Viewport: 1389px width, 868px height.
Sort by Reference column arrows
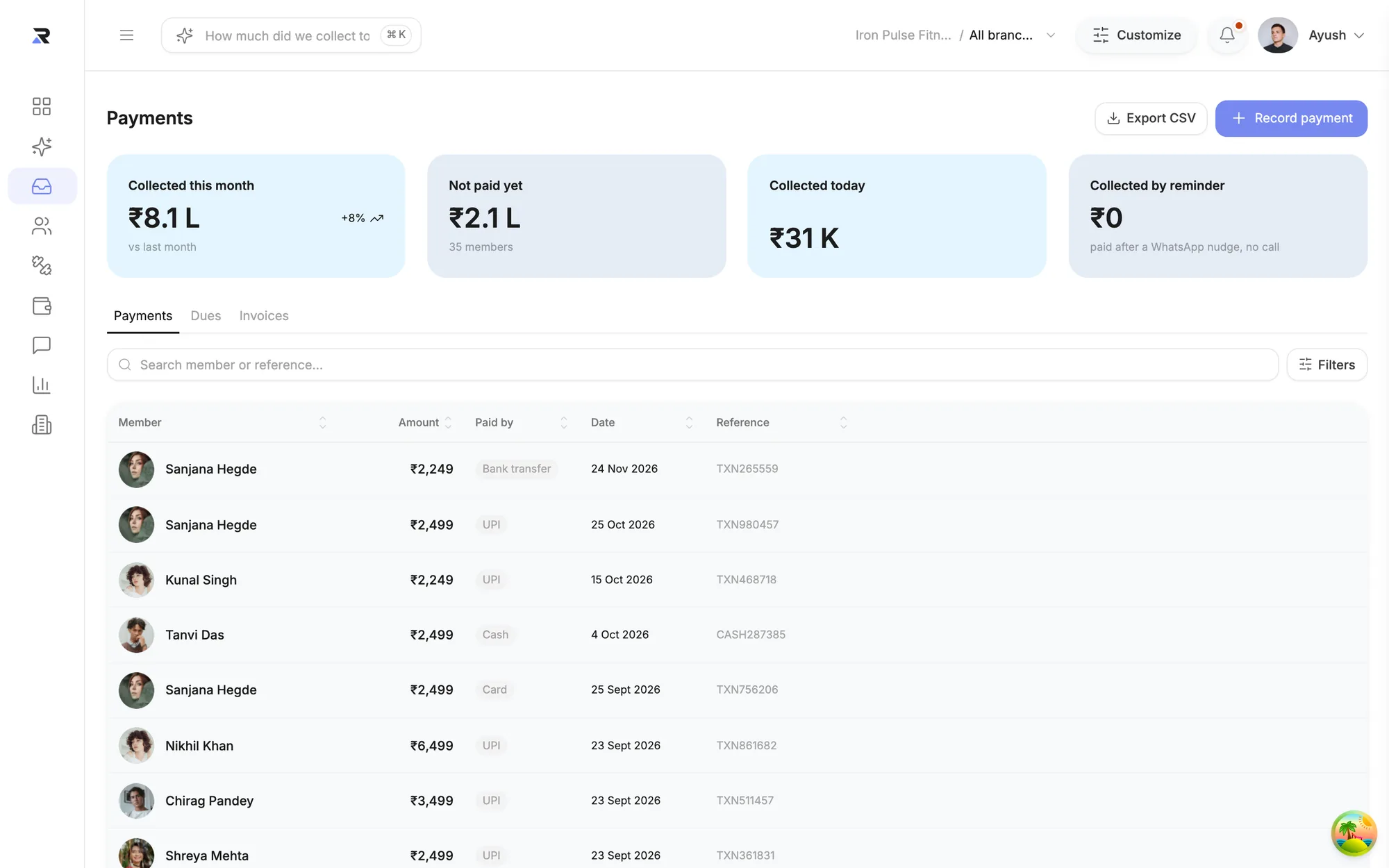[843, 422]
